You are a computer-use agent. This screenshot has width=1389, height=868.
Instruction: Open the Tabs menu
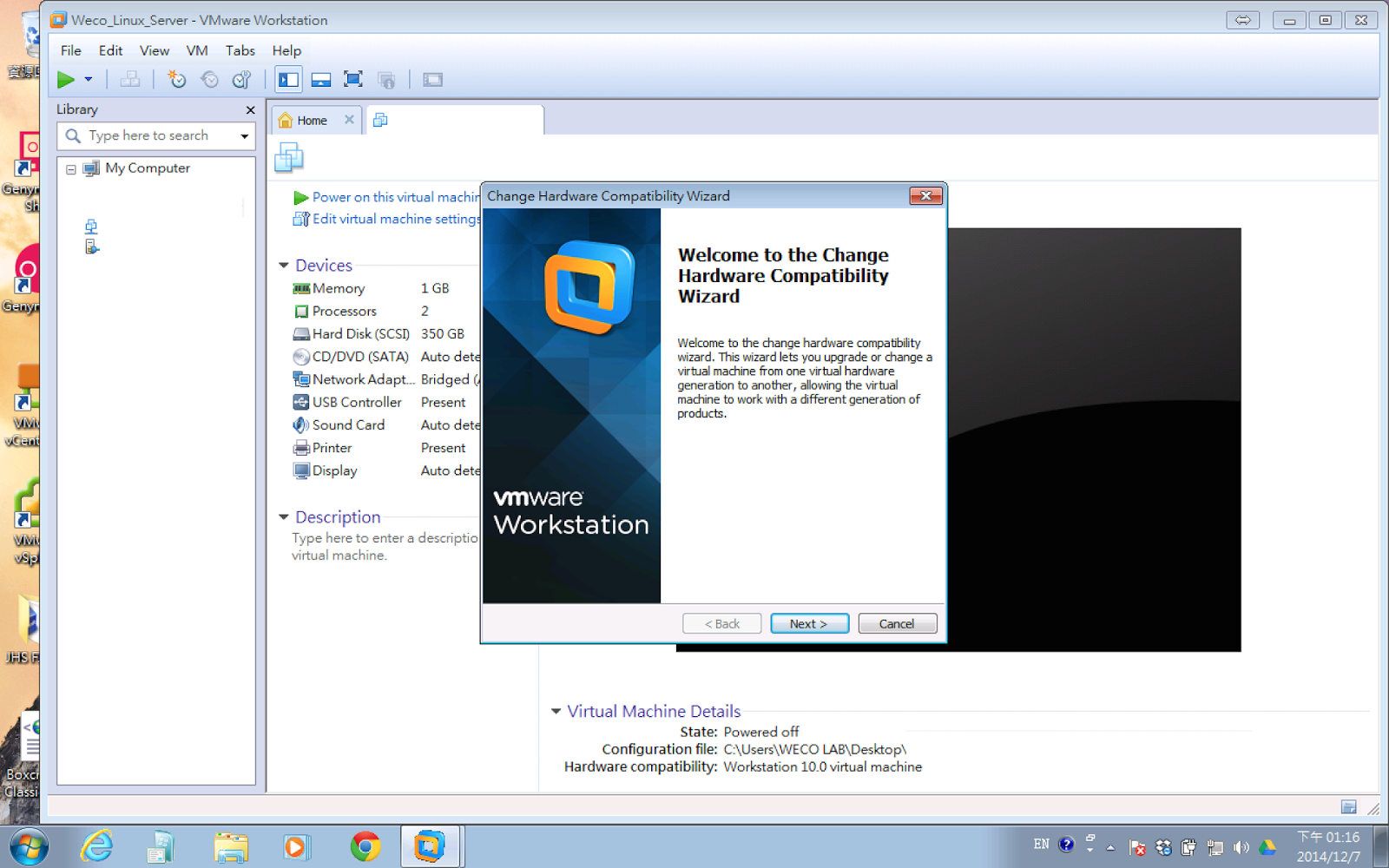pos(240,50)
